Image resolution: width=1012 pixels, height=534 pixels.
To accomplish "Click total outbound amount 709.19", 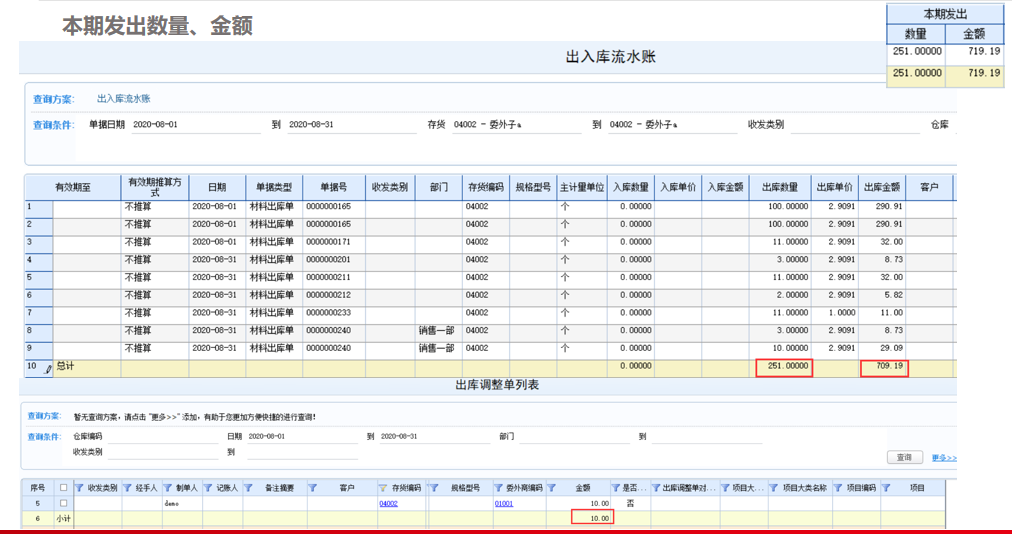I will (x=889, y=365).
